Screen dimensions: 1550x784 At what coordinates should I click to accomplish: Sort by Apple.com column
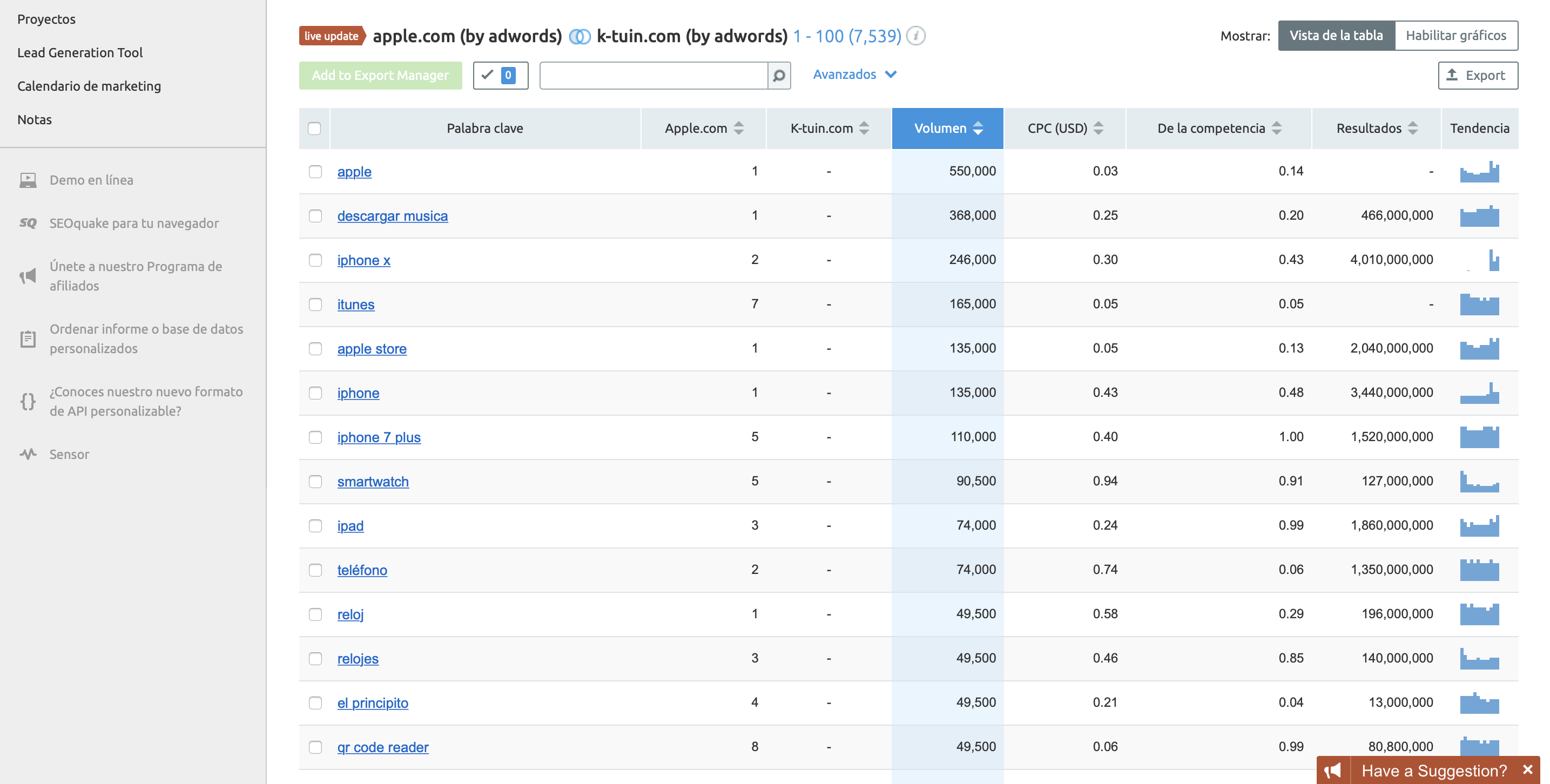703,128
